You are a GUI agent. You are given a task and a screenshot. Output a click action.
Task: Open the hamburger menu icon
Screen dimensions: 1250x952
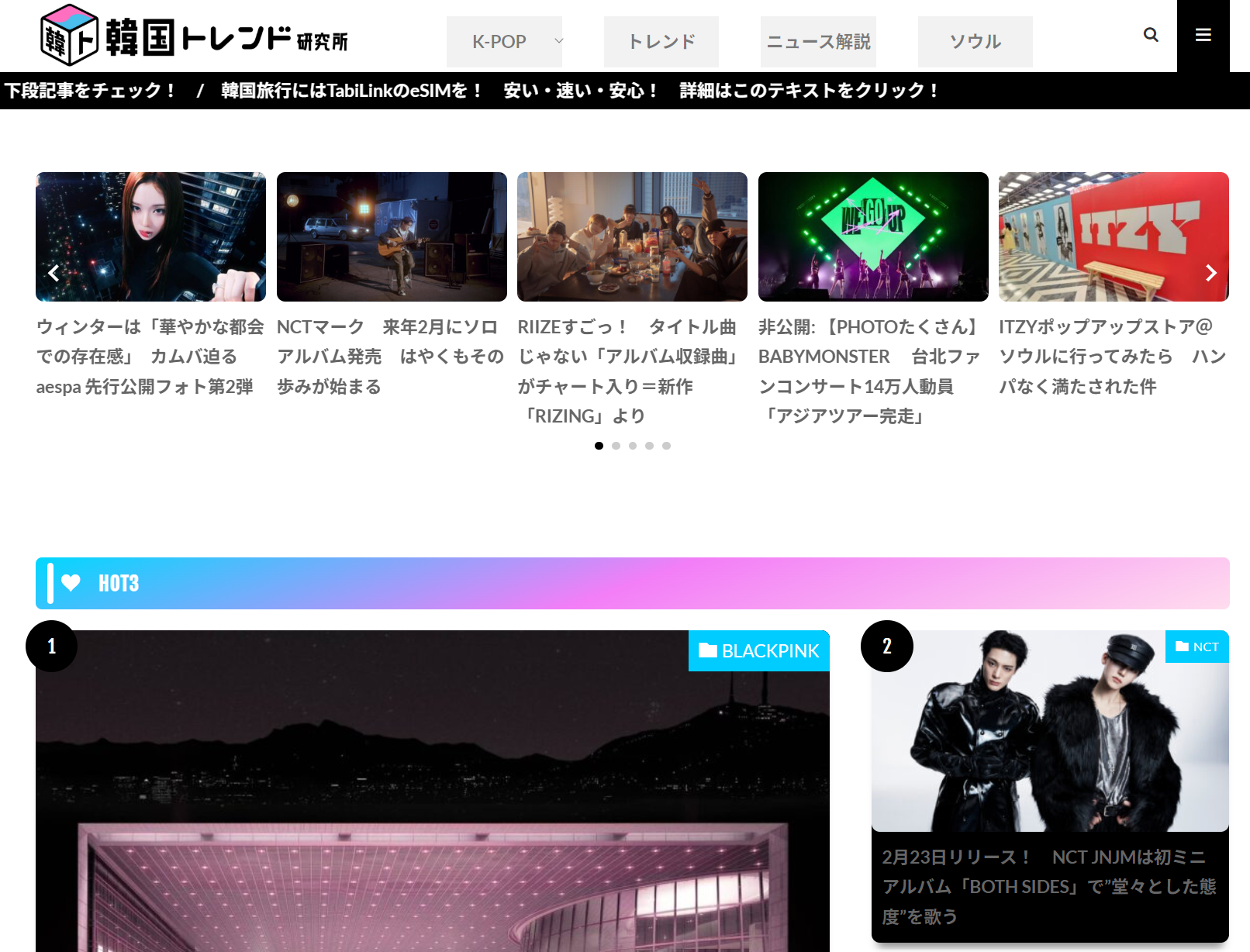(x=1203, y=35)
